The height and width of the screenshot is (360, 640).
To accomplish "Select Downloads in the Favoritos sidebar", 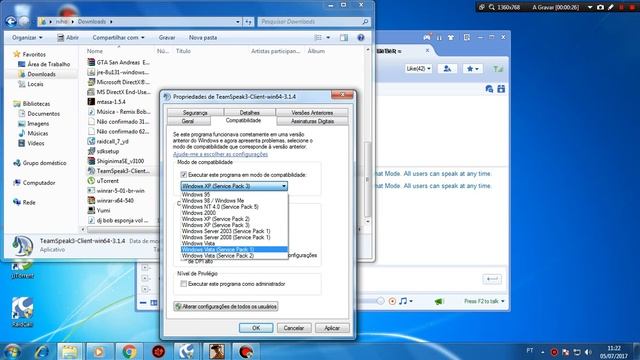I will (41, 74).
